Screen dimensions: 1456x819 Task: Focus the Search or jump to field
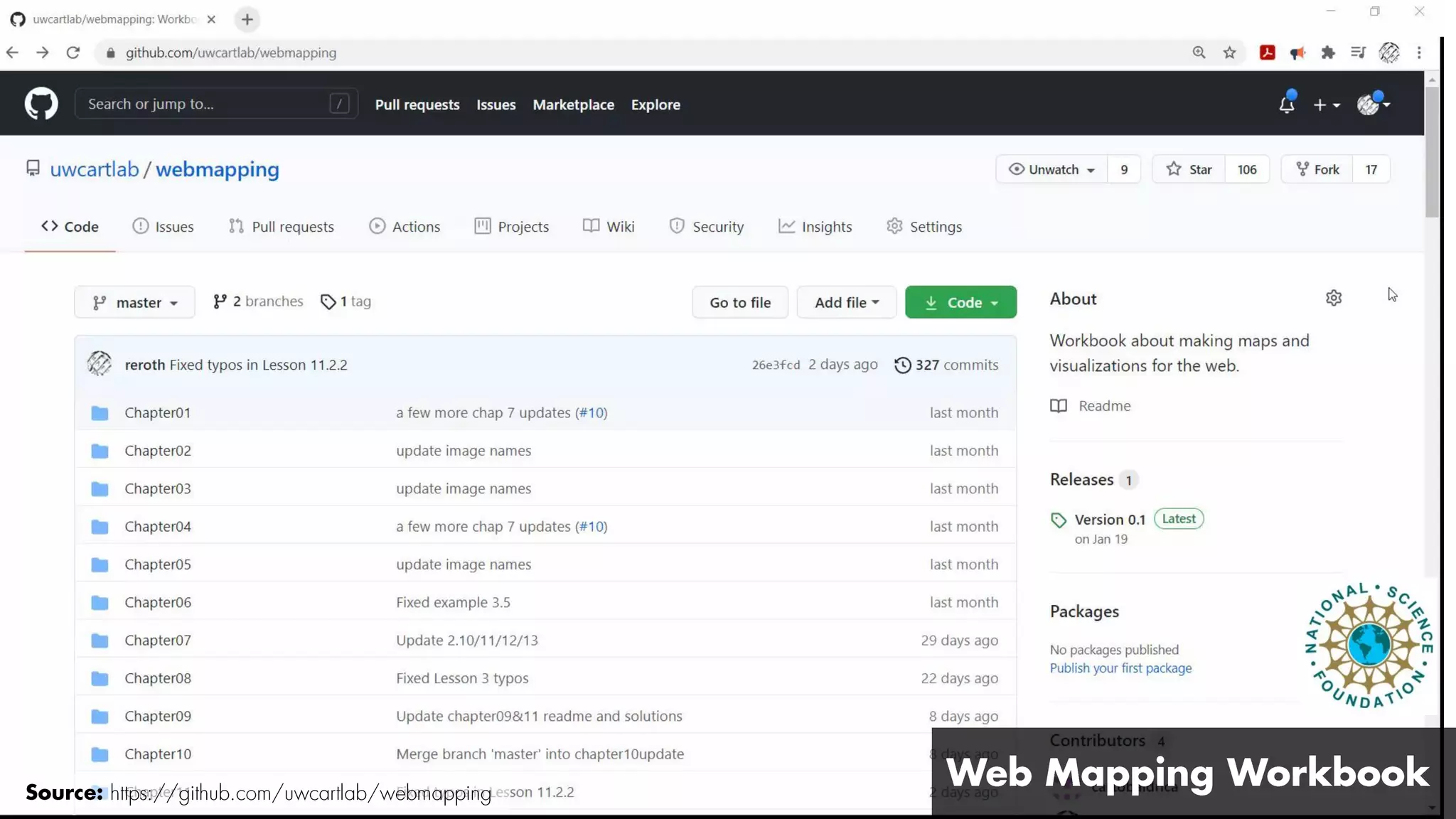[x=206, y=104]
